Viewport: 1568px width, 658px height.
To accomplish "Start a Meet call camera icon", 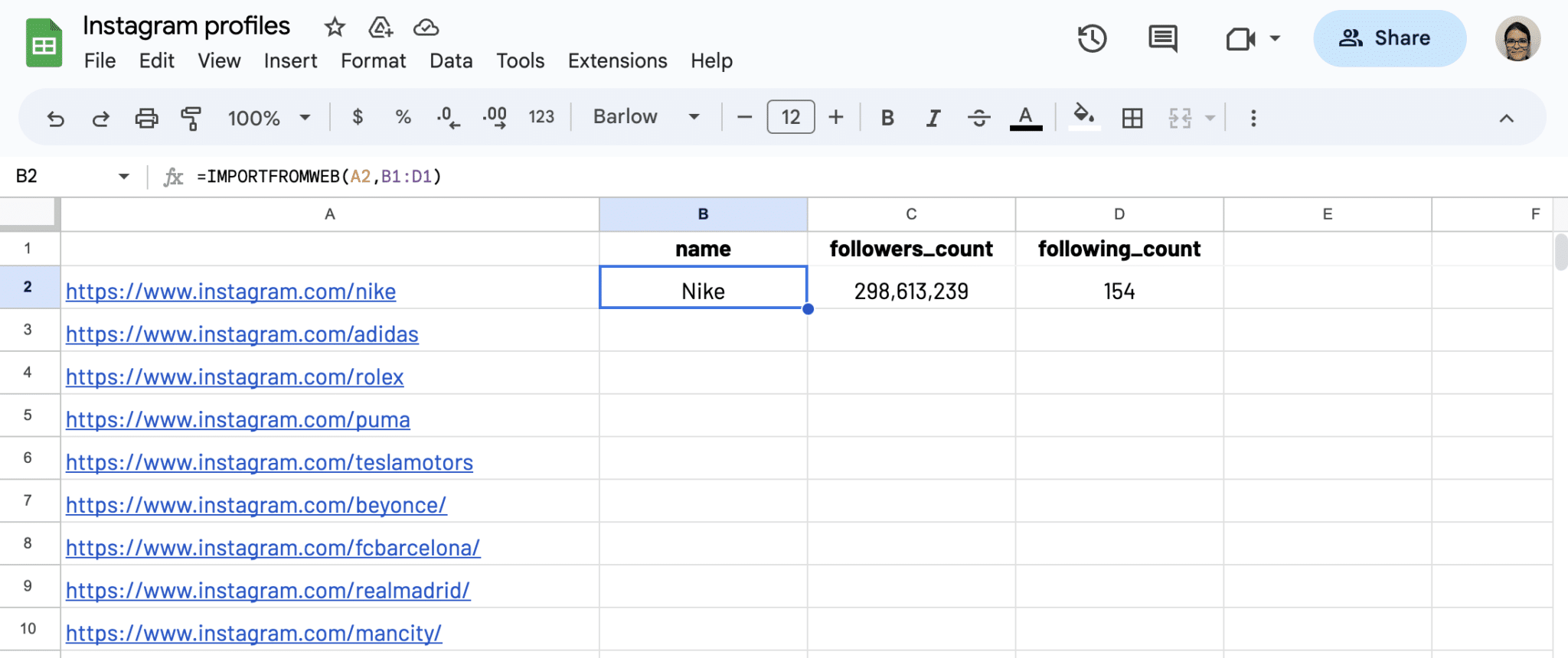I will click(1240, 38).
